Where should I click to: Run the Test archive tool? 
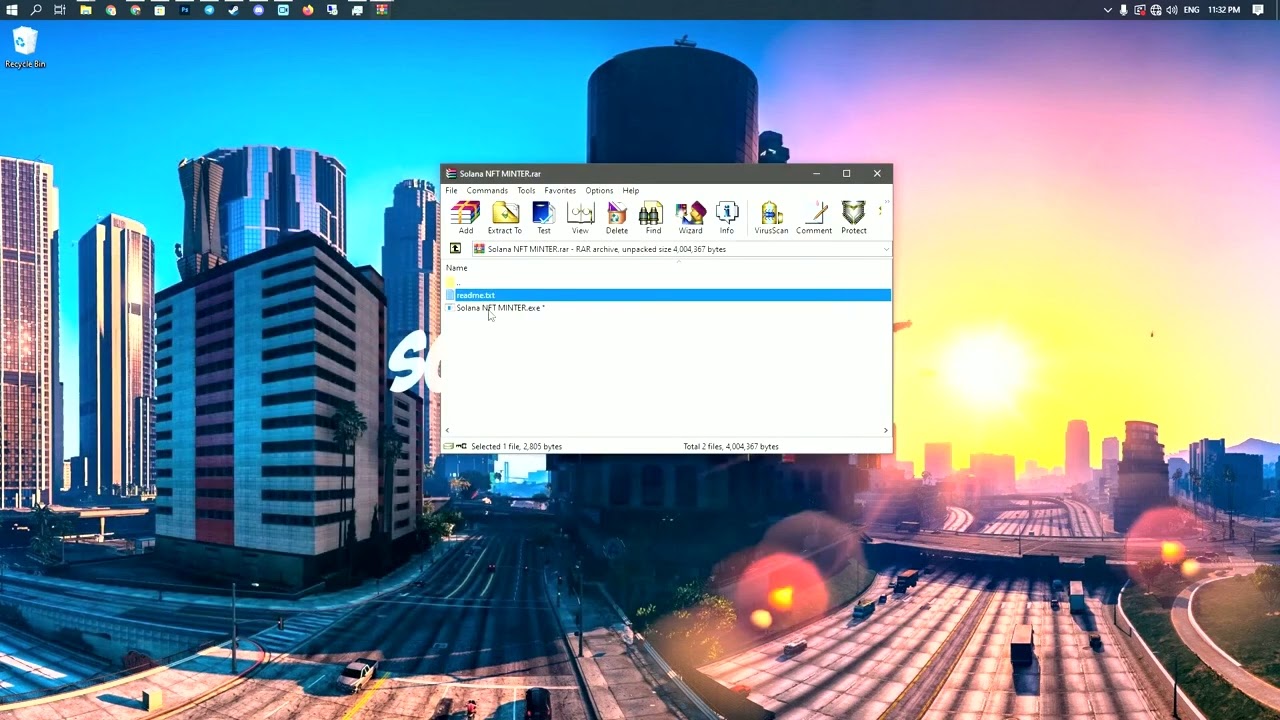click(544, 218)
